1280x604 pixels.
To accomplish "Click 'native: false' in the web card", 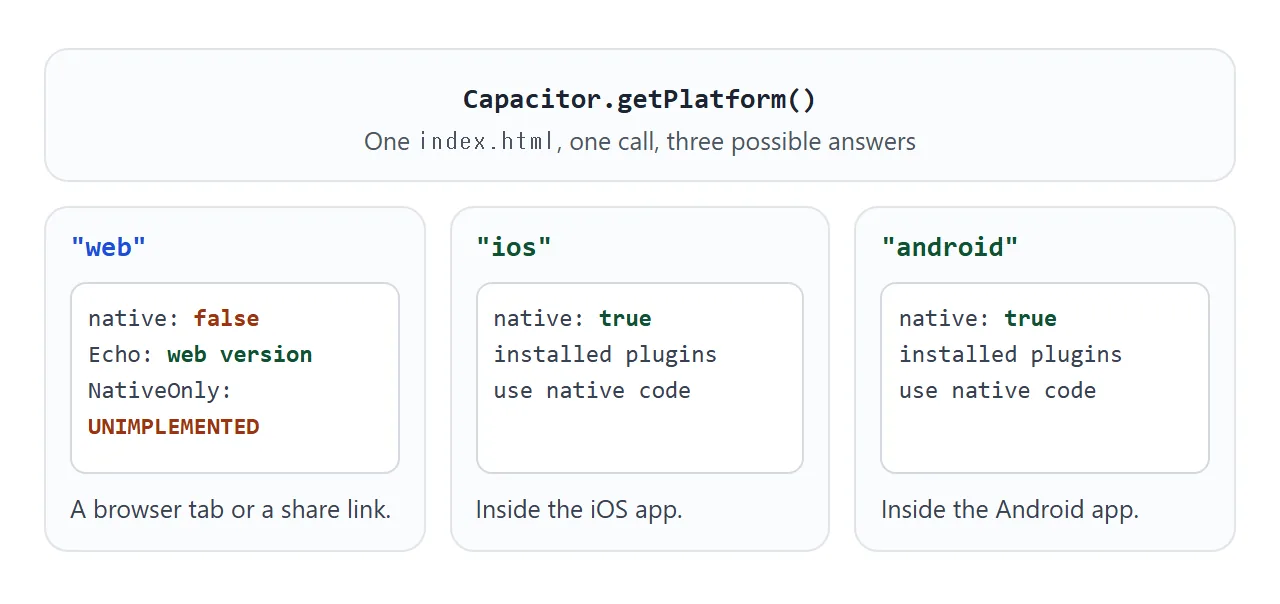I will (174, 319).
